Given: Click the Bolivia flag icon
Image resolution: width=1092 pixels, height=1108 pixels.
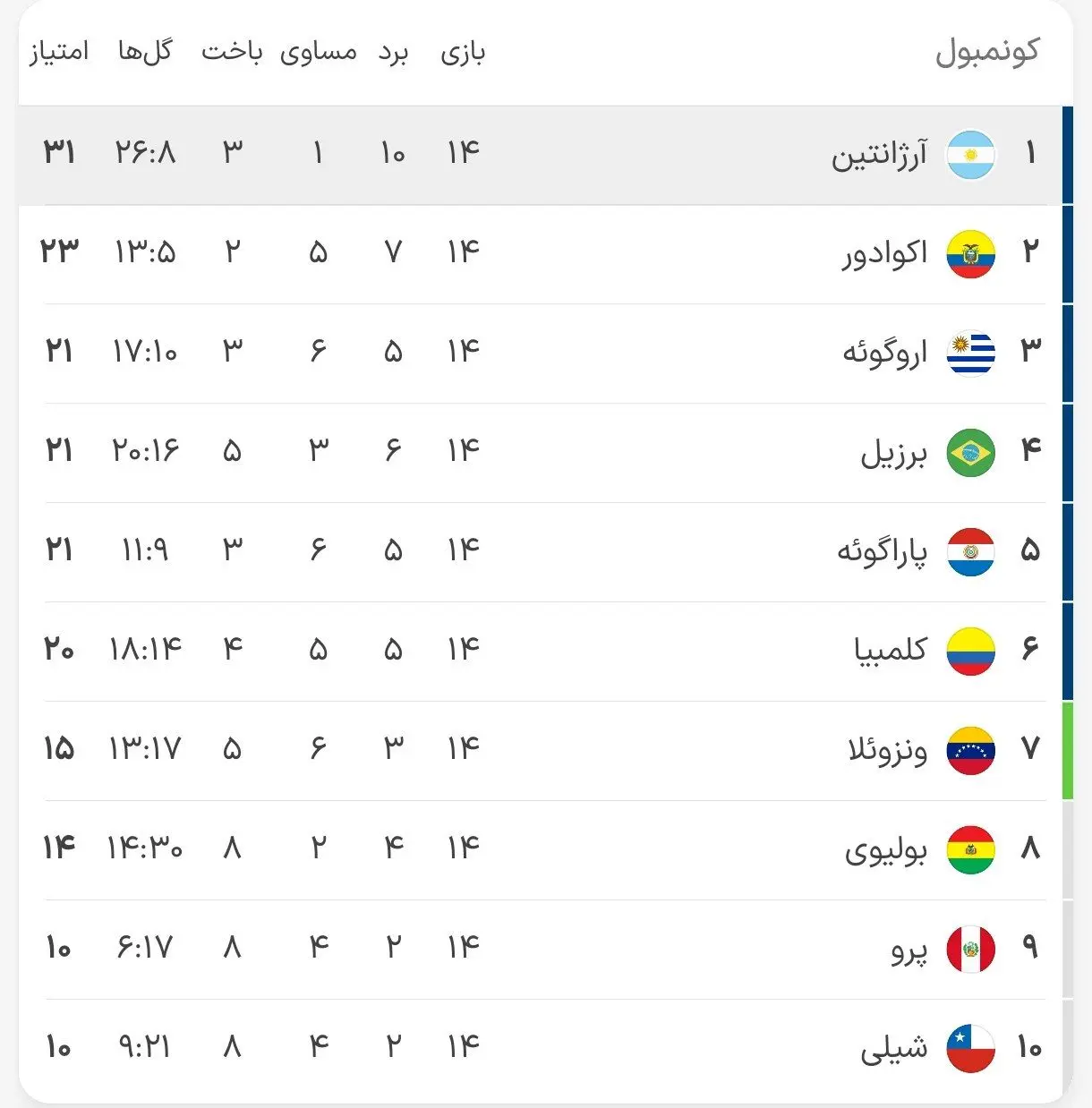Looking at the screenshot, I should point(970,851).
